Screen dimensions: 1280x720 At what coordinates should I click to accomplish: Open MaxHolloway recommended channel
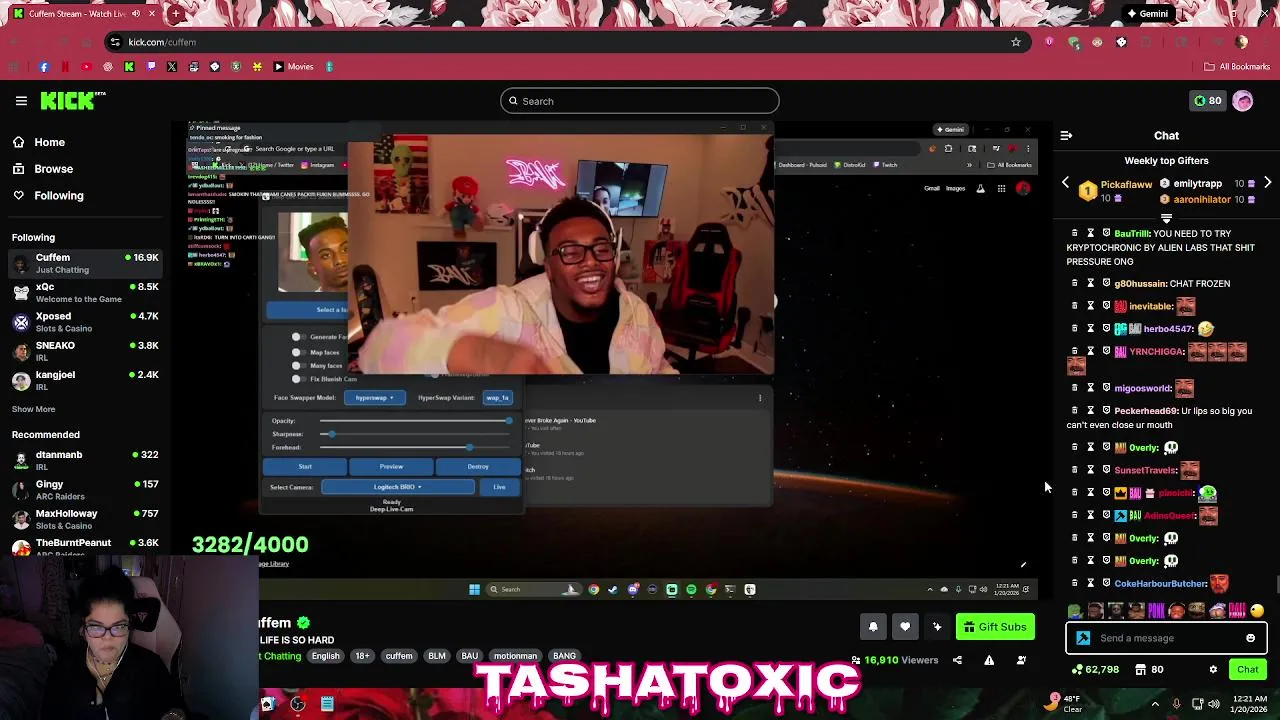coord(85,519)
